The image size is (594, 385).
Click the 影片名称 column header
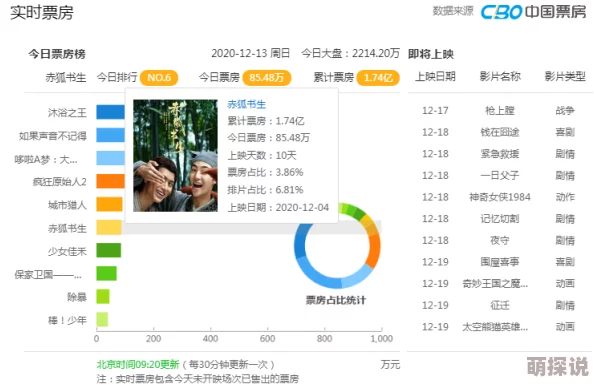500,77
